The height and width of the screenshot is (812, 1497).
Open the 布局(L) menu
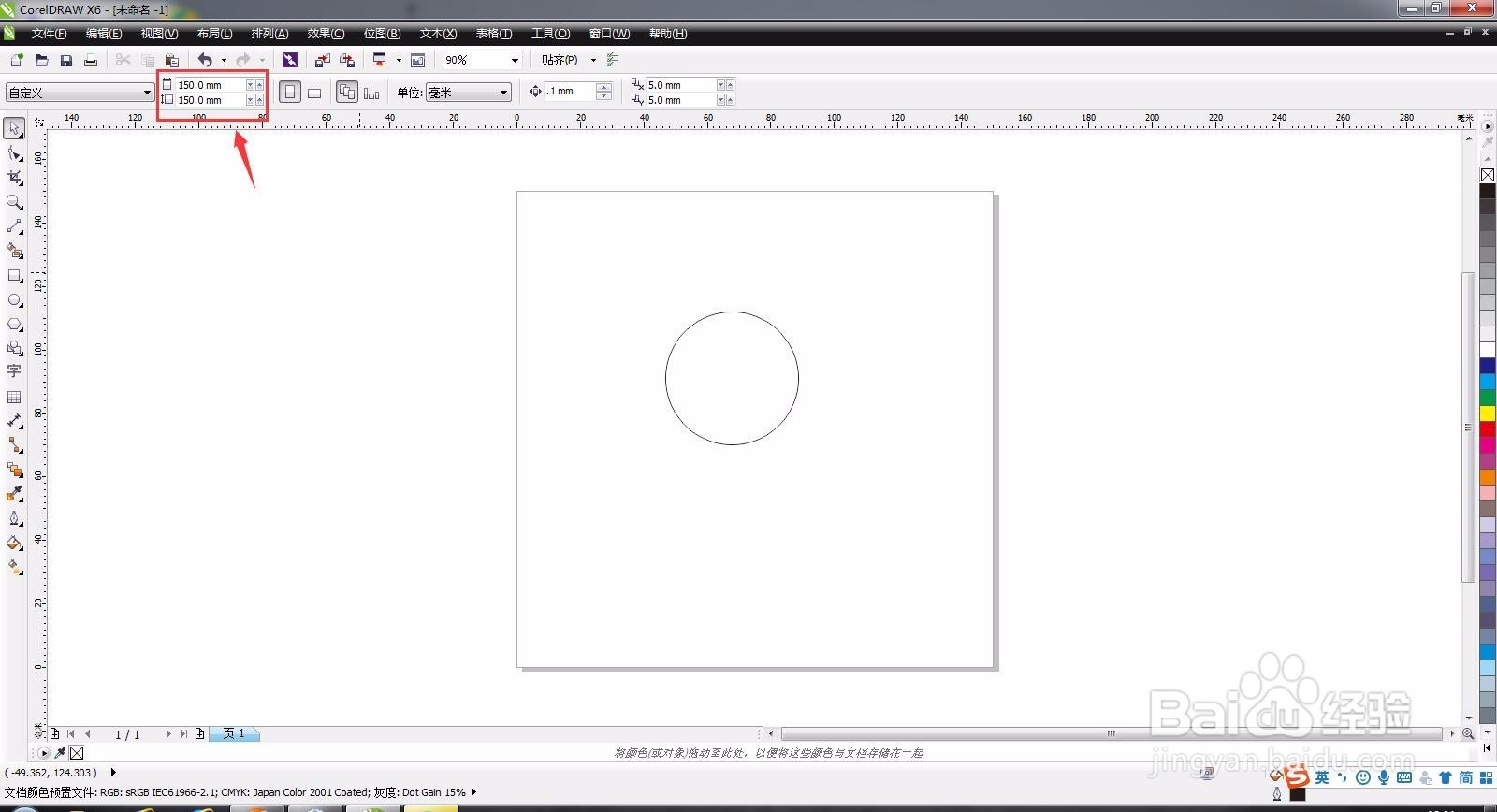(x=214, y=34)
